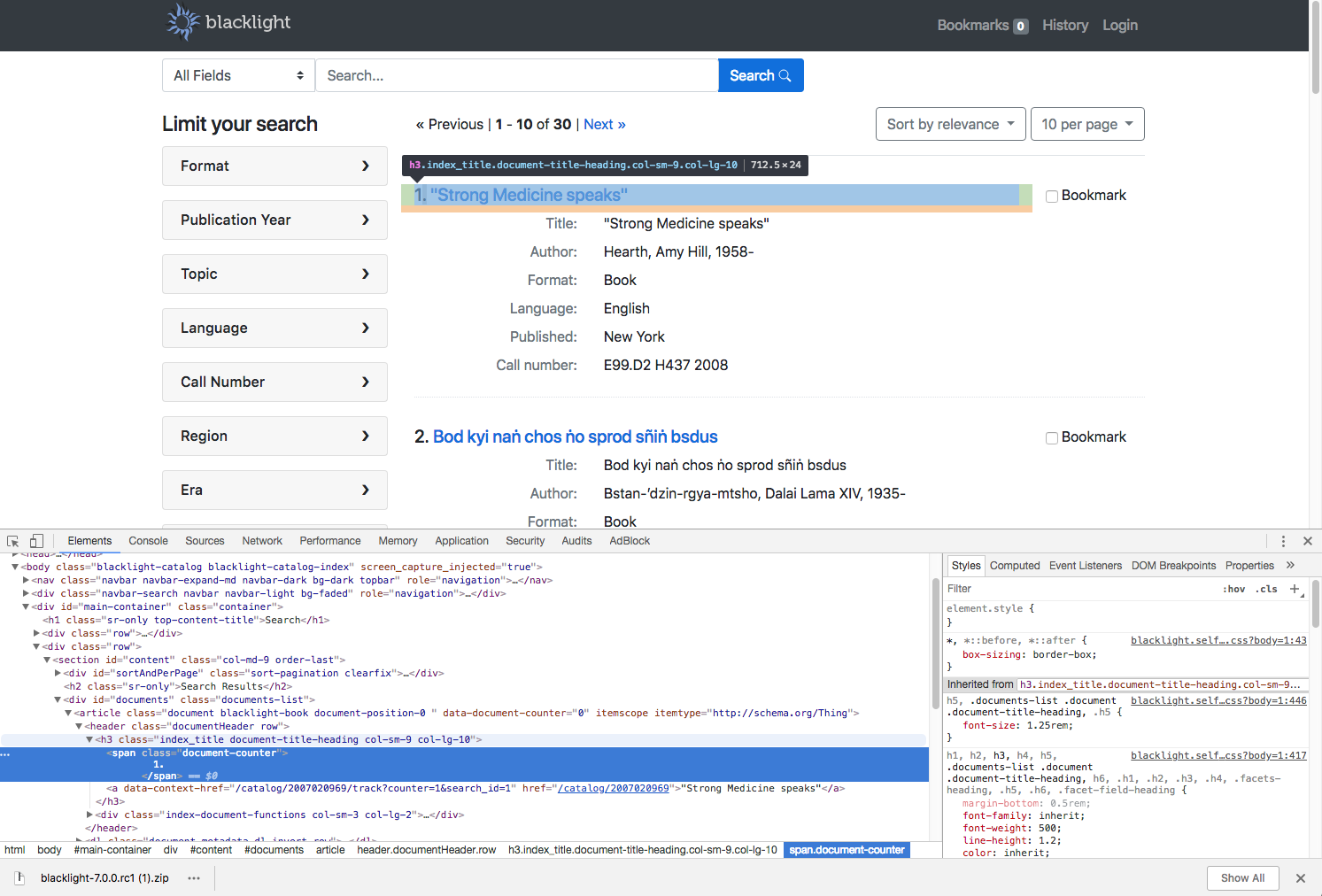This screenshot has height=896, width=1322.
Task: Expand the nav navbar-expand-md node
Action: pyautogui.click(x=26, y=580)
